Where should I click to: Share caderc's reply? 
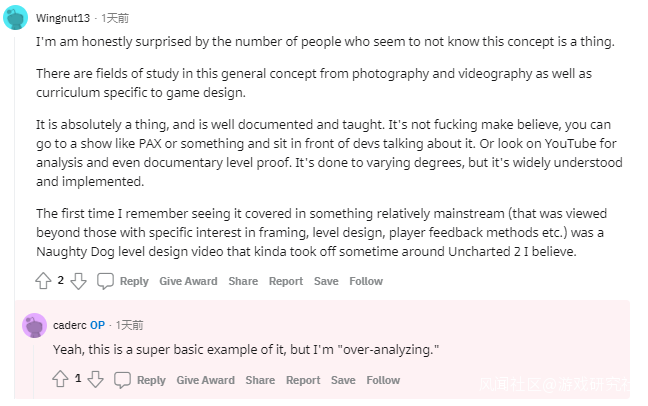[x=260, y=380]
